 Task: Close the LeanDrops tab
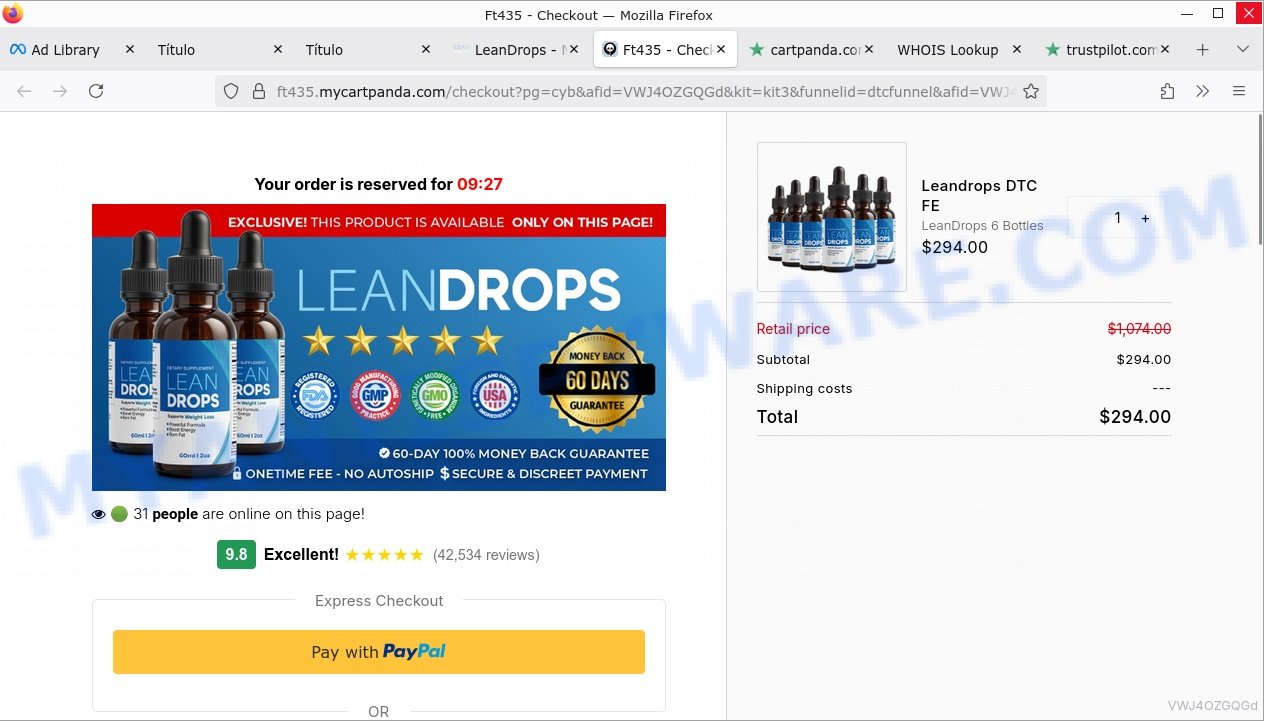(x=574, y=49)
